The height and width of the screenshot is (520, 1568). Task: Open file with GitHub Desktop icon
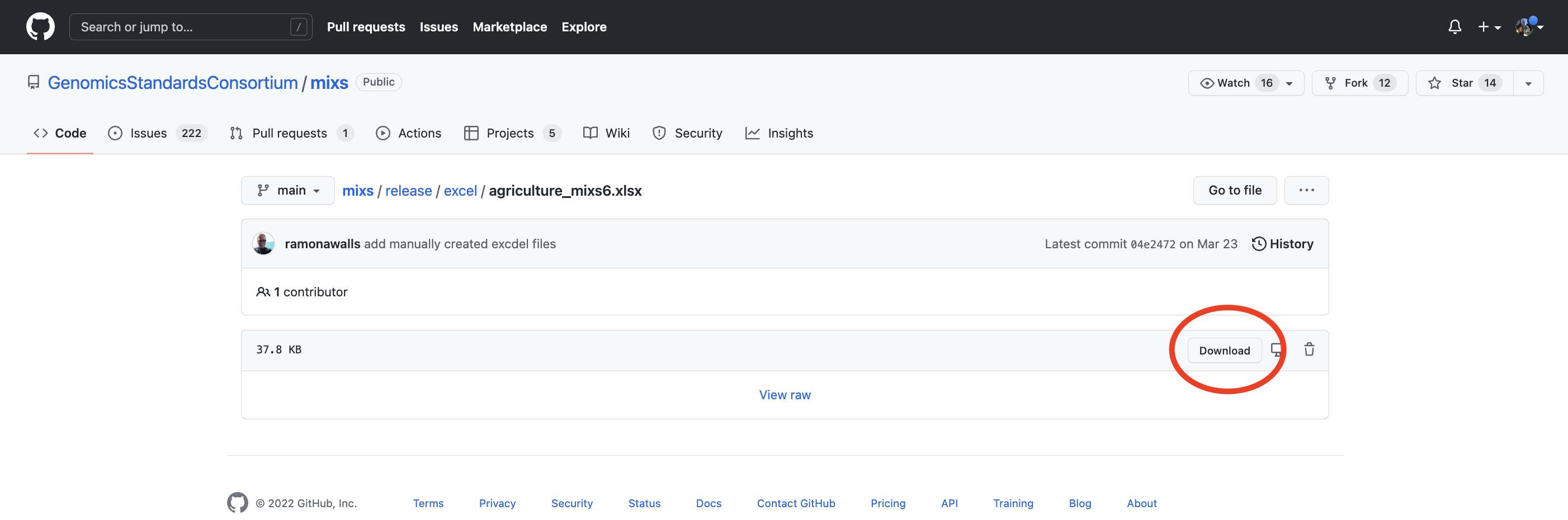1277,349
